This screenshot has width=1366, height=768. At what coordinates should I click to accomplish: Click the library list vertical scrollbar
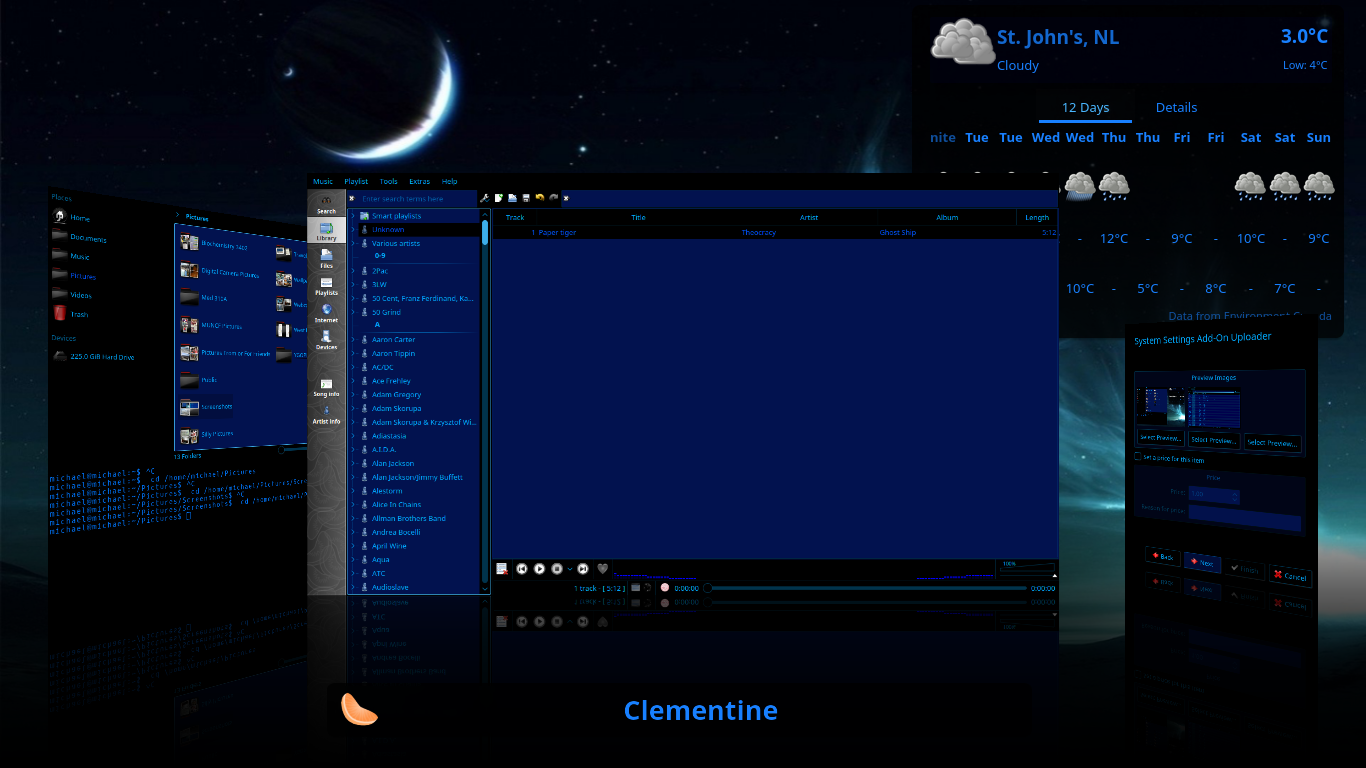[485, 400]
